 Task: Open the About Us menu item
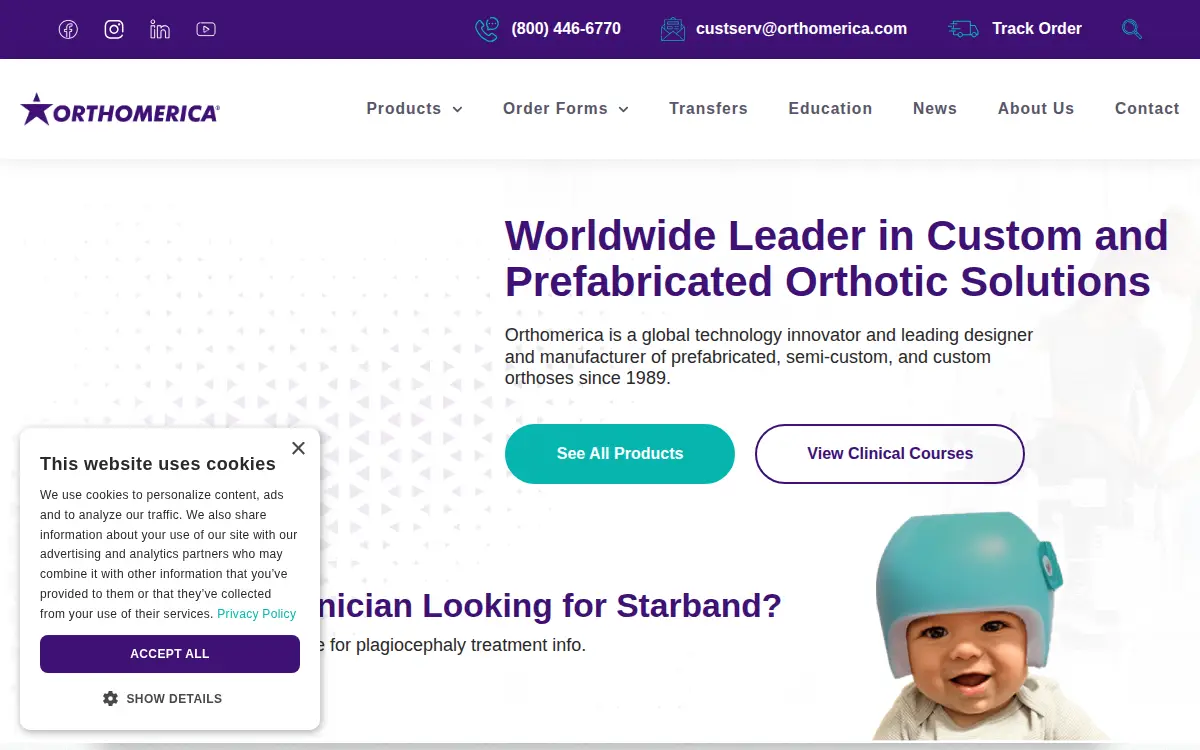pyautogui.click(x=1036, y=108)
